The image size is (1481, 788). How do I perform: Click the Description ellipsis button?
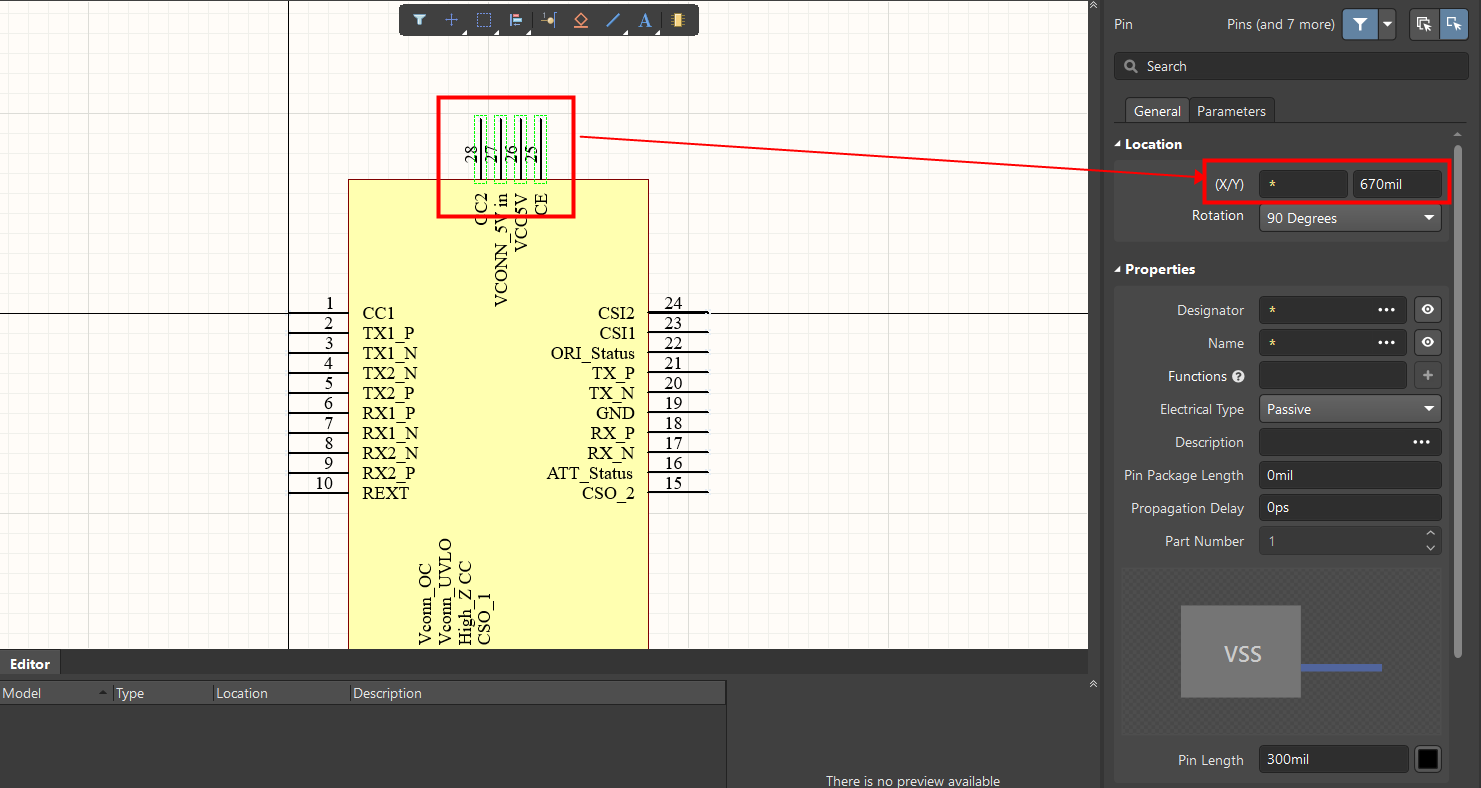tap(1420, 442)
